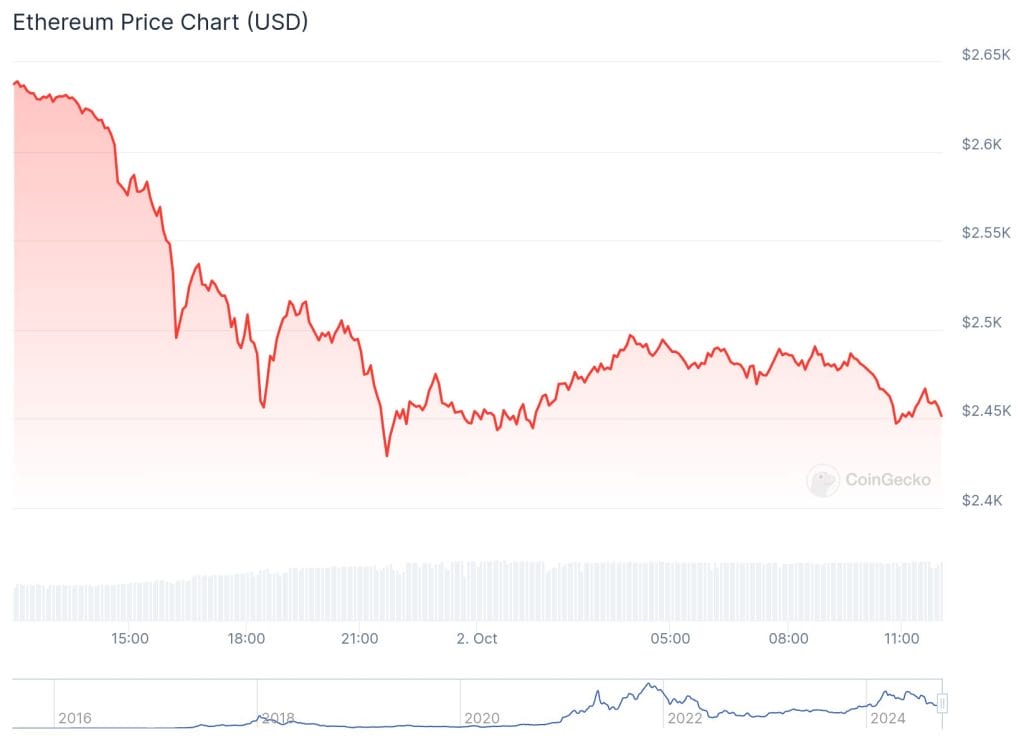Click the 11:00 time axis label
Viewport: 1024px width, 747px height.
[902, 638]
